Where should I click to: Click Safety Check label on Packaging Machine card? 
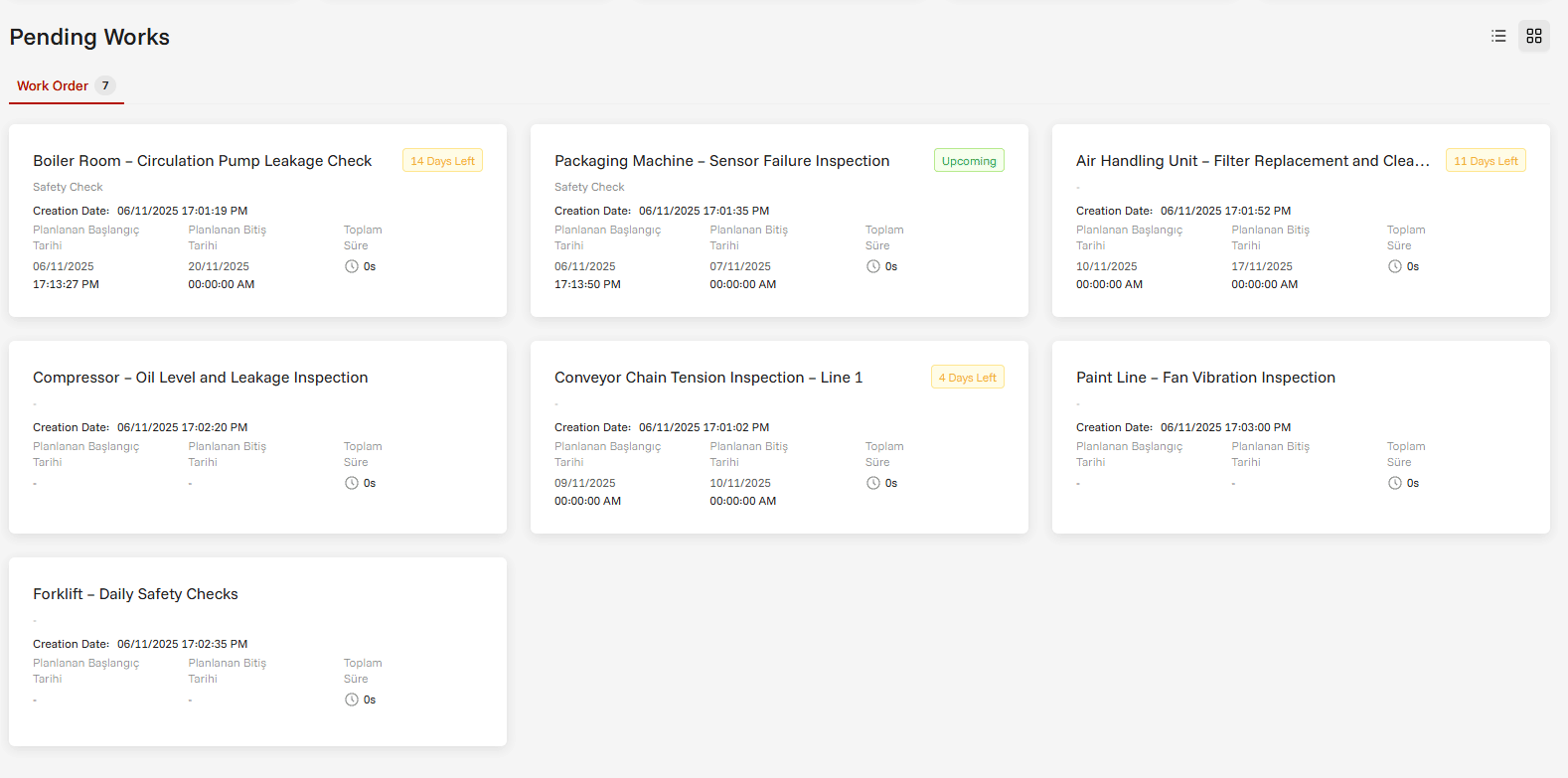pos(589,187)
